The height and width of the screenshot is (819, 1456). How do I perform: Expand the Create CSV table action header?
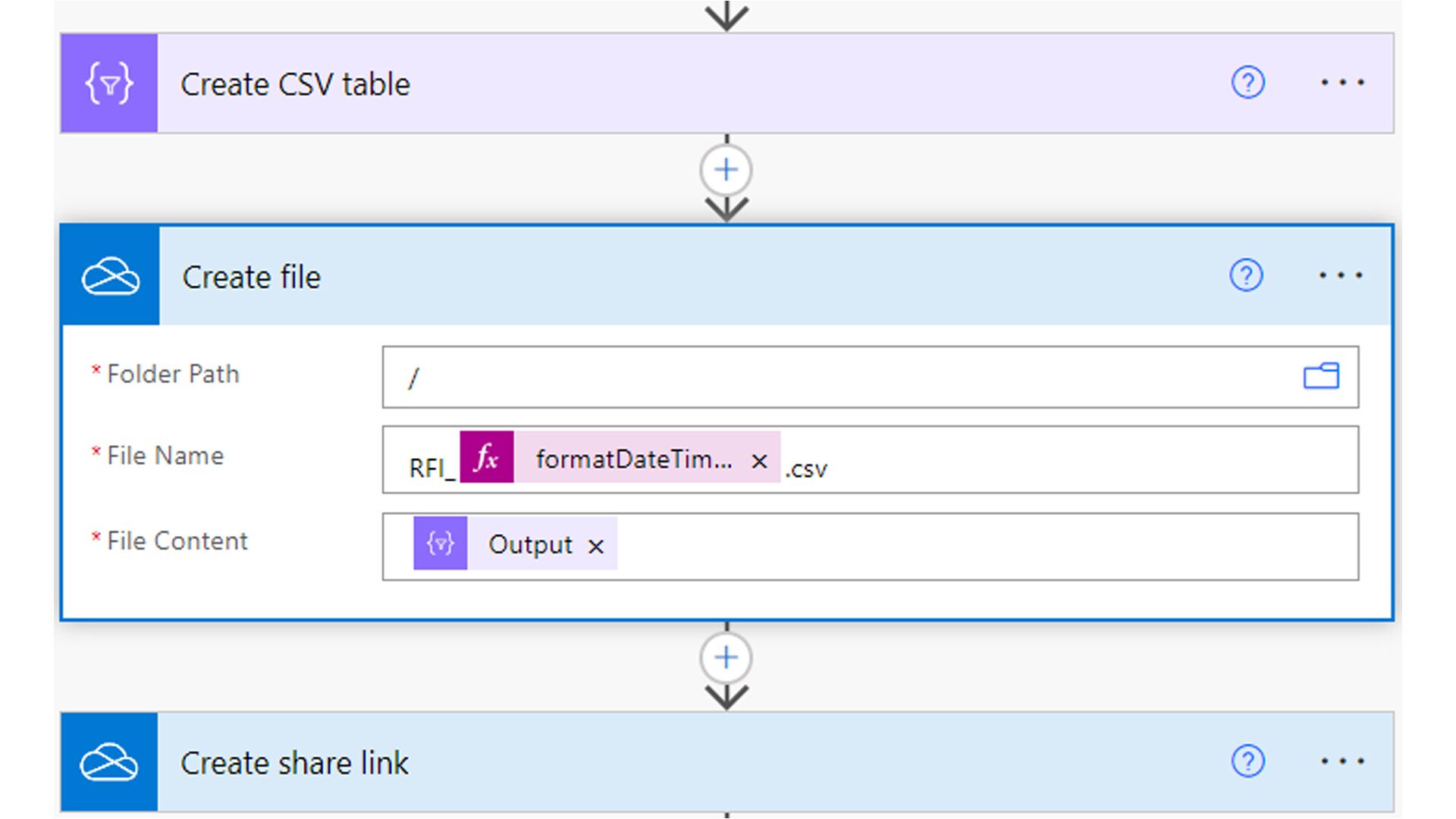(x=682, y=83)
